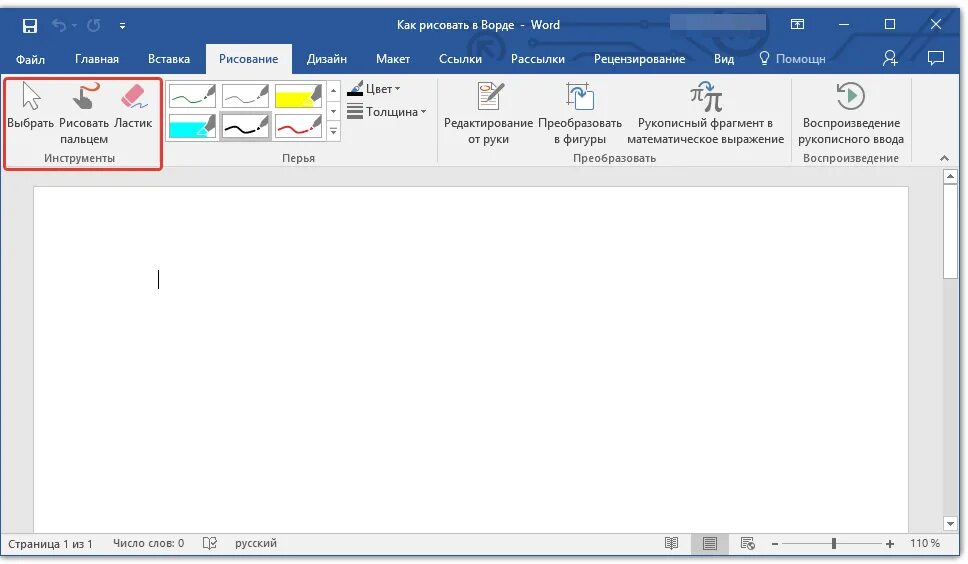Screen dimensions: 968x564
Task: Switch to the Вставка tab
Action: pyautogui.click(x=169, y=59)
